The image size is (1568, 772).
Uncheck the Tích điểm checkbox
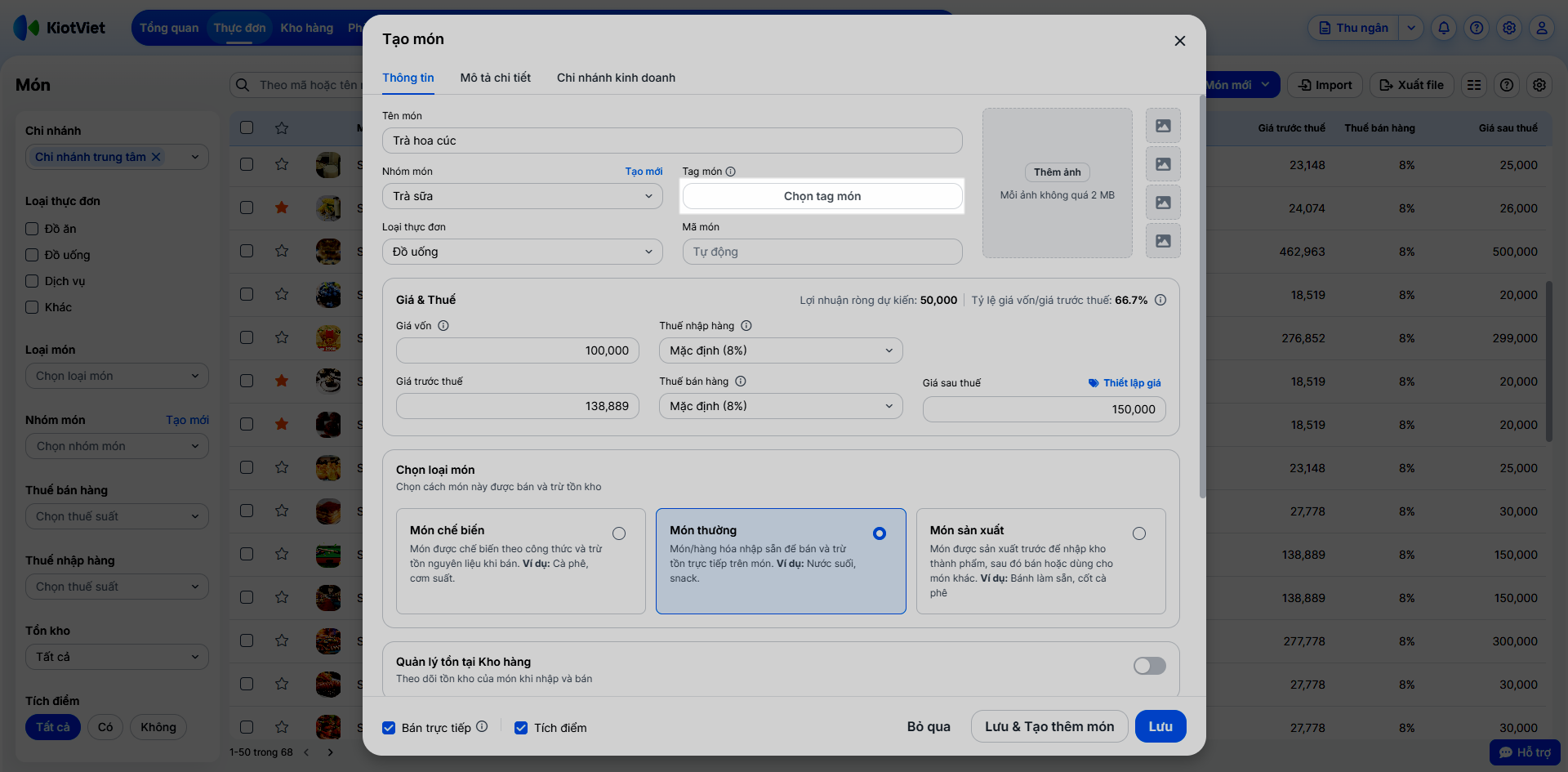(521, 728)
